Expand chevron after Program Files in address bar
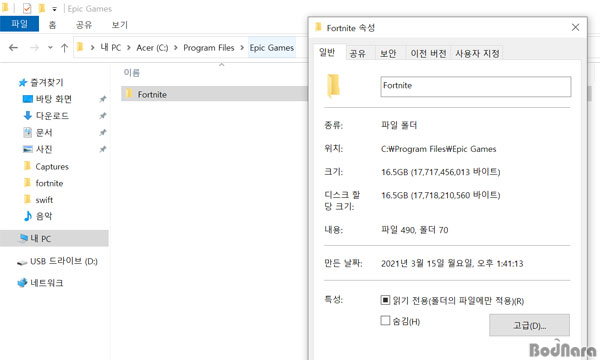This screenshot has width=600, height=360. 242,48
